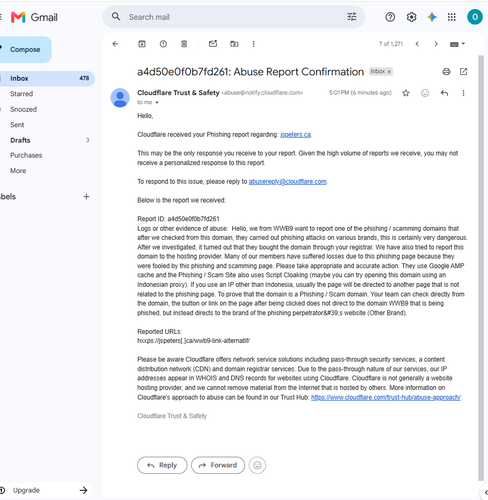Open Purchases category

(x=26, y=155)
